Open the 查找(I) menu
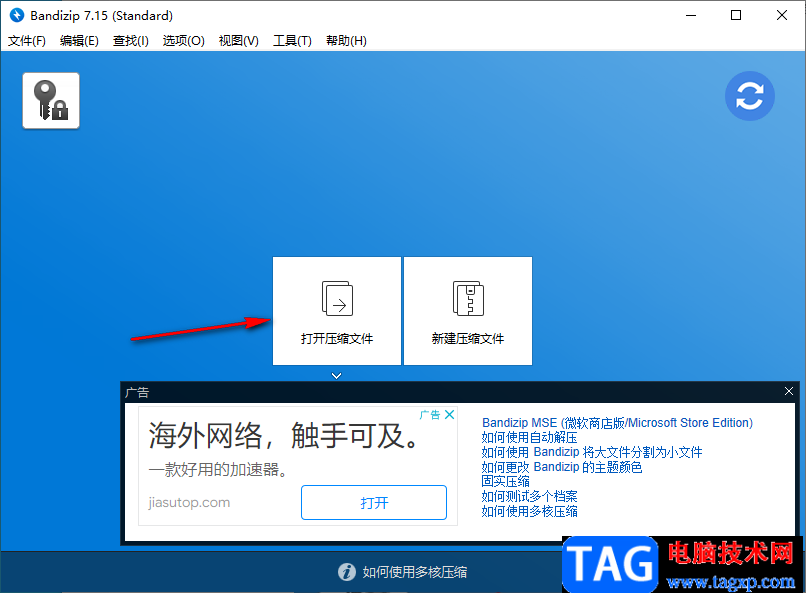Viewport: 806px width, 593px height. coord(131,41)
